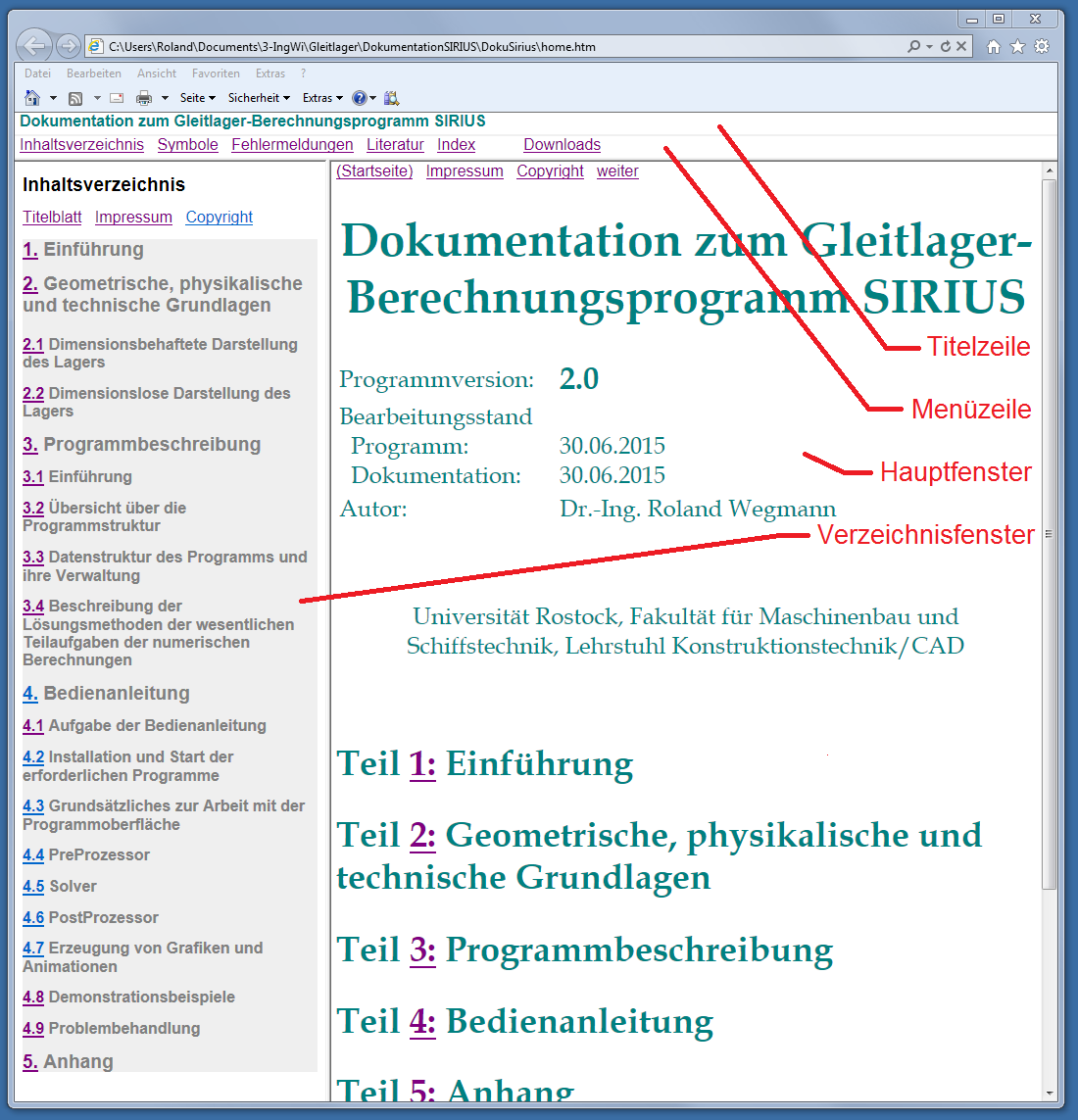This screenshot has height=1120, width=1078.
Task: Click Copyright link next to weiter
Action: pos(550,171)
